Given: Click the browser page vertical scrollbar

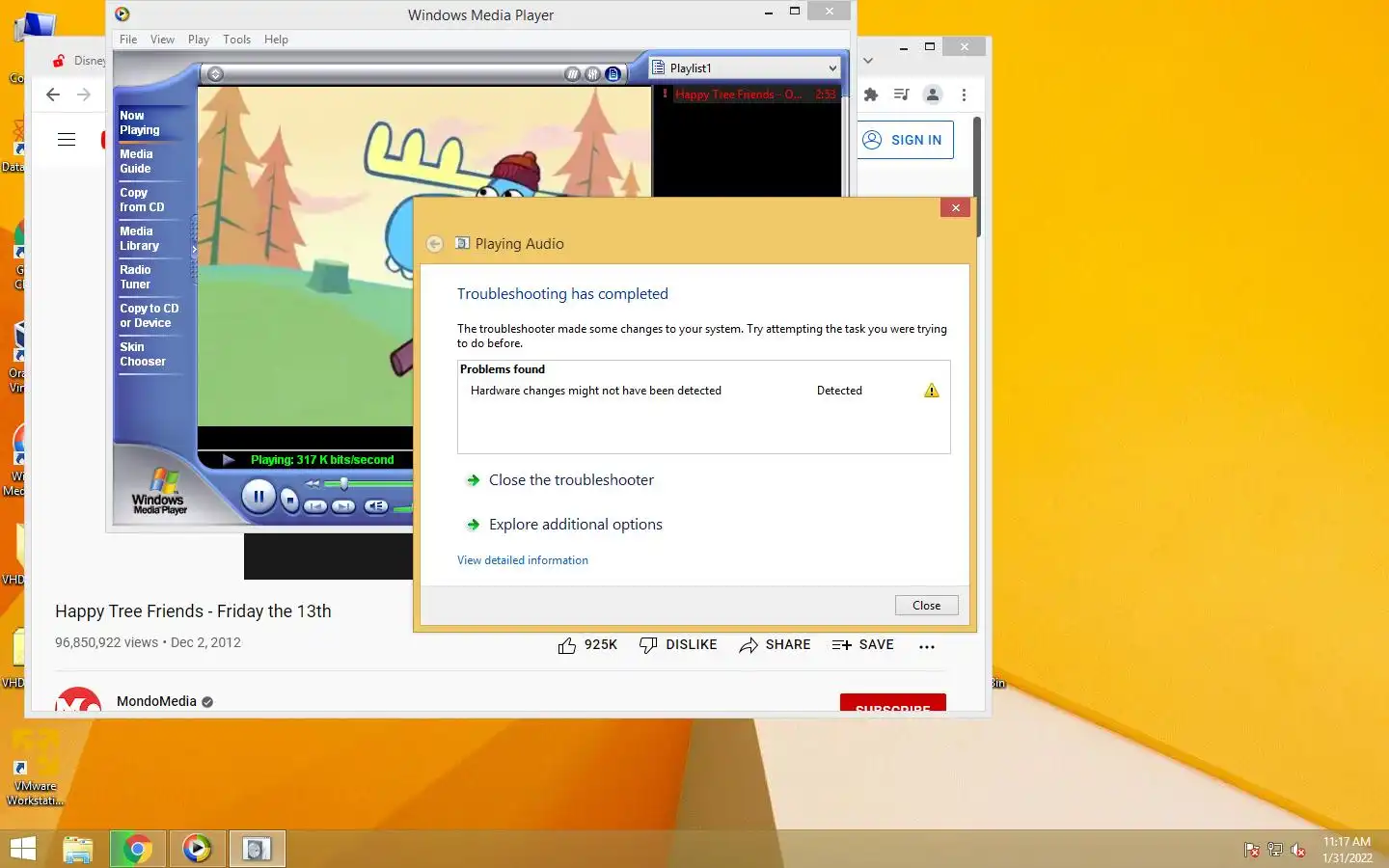Looking at the screenshot, I should [x=977, y=177].
